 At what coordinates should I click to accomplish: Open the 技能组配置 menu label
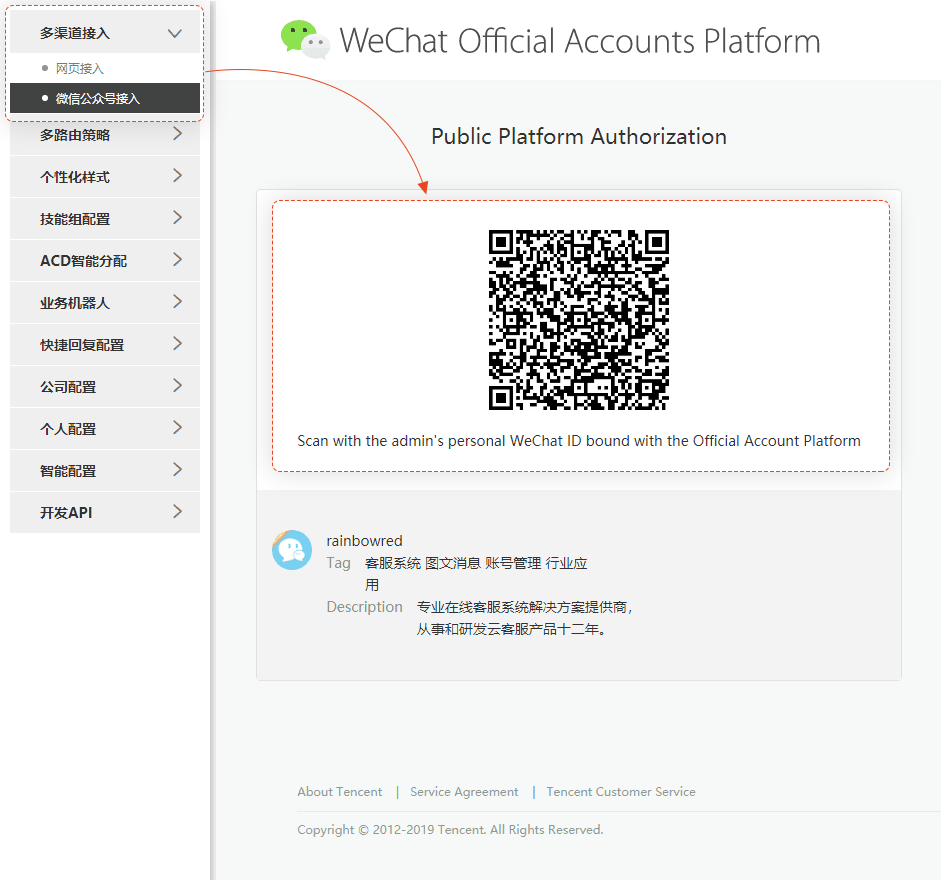coord(75,219)
